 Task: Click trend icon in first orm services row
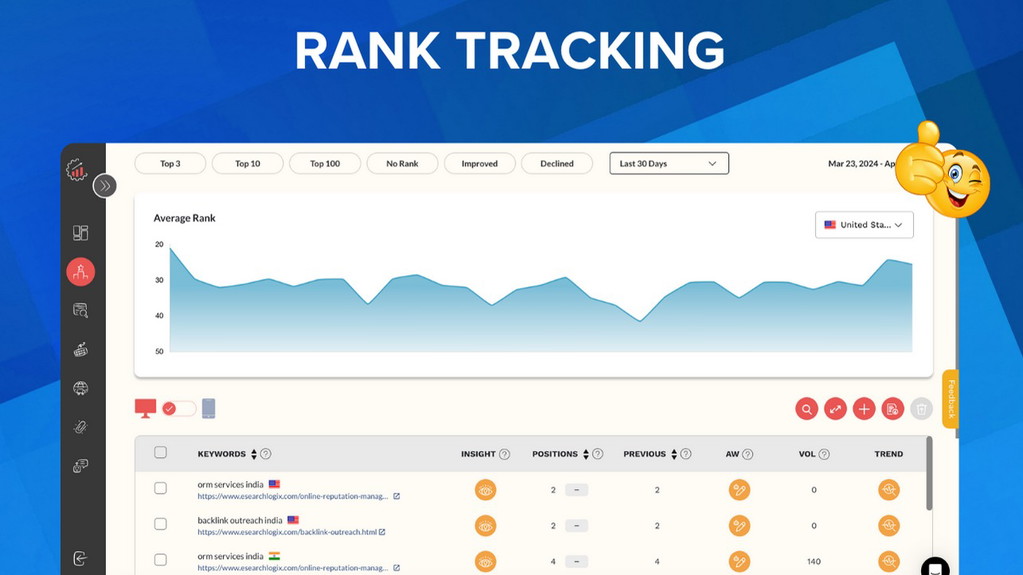[x=888, y=490]
